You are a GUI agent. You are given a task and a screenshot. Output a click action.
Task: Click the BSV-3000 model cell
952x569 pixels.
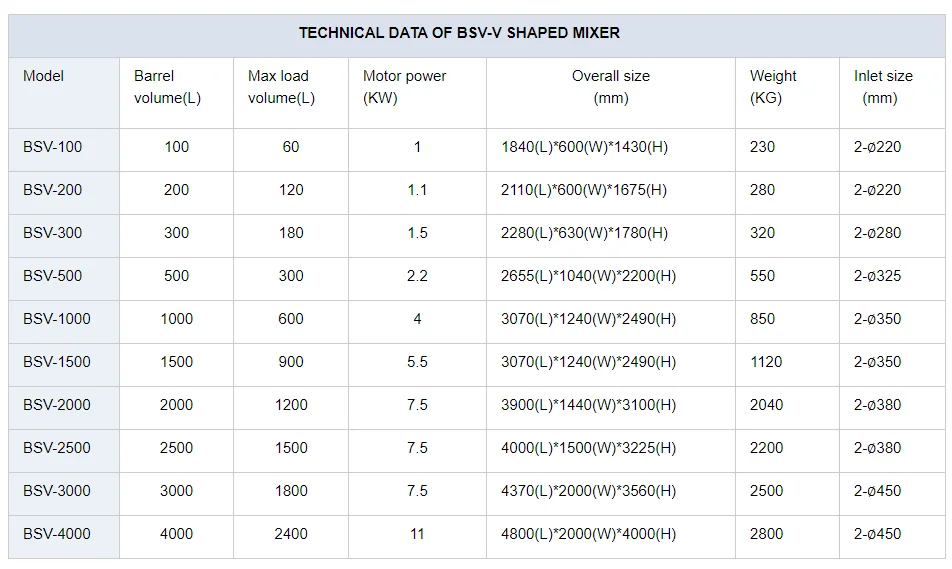coord(57,491)
